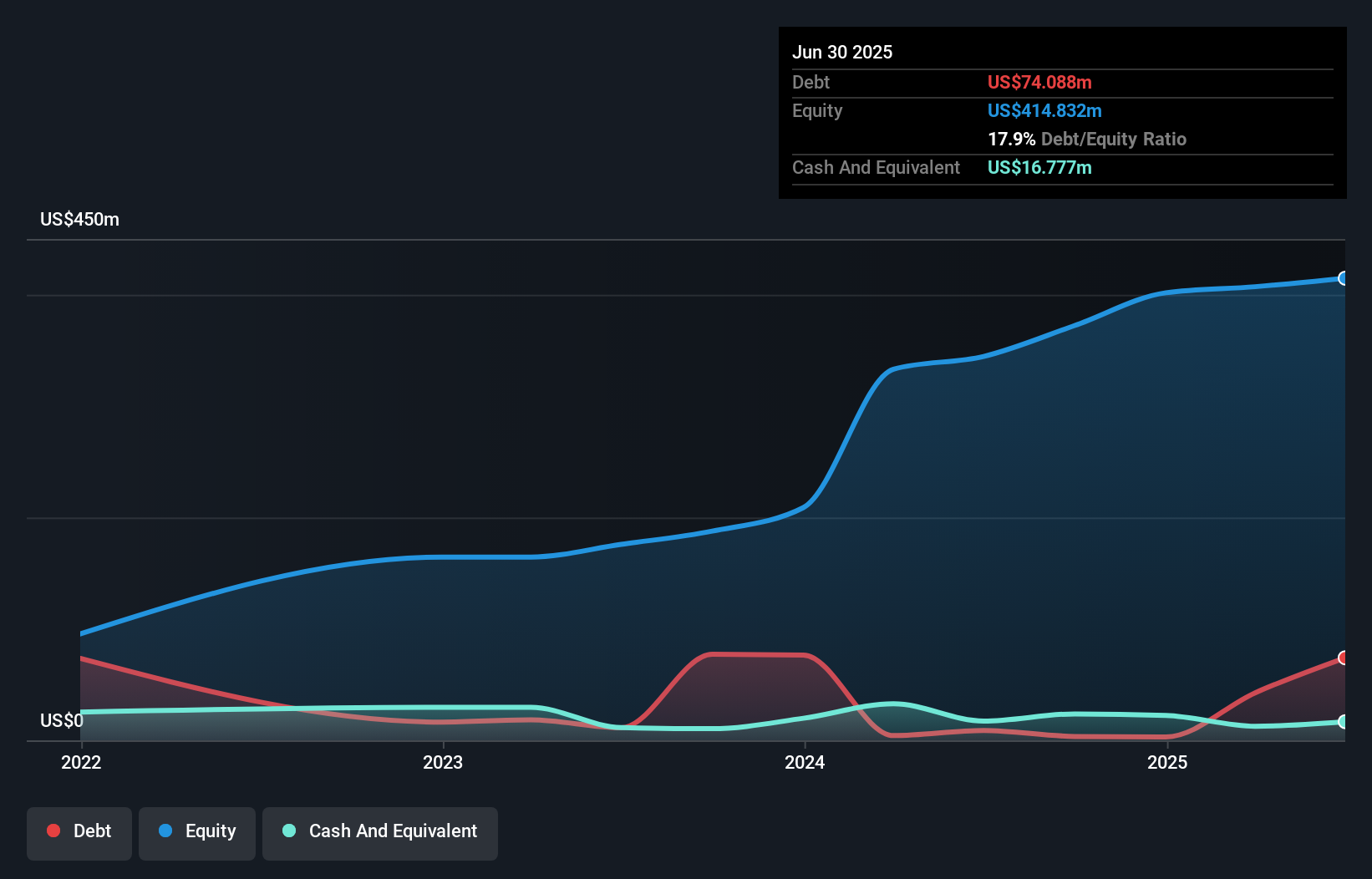The width and height of the screenshot is (1372, 879).
Task: Click the blue US$414.832m Equity value
Action: click(1044, 110)
